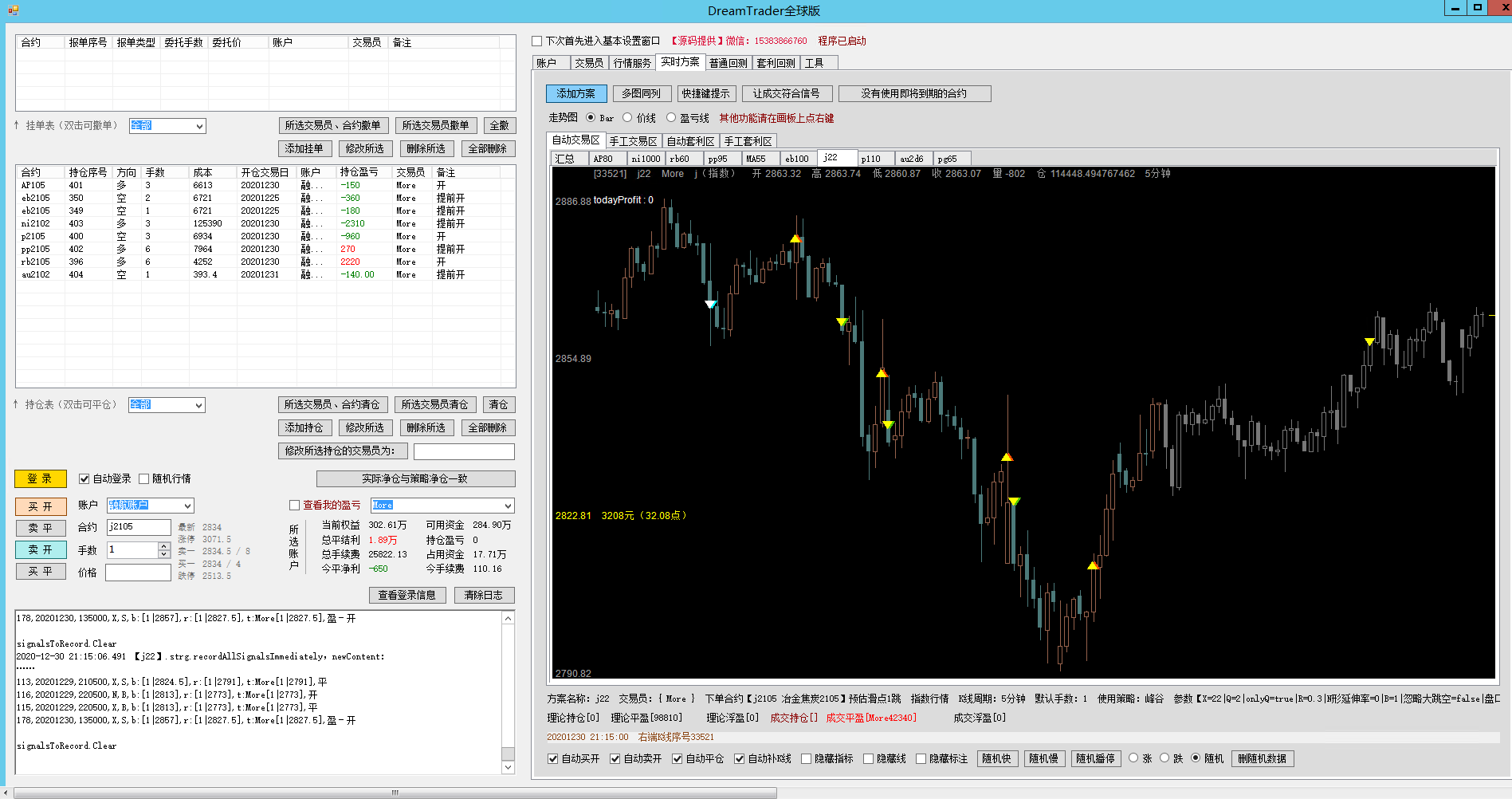Image resolution: width=1512 pixels, height=799 pixels.
Task: Select AP105 position row
Action: (x=265, y=185)
